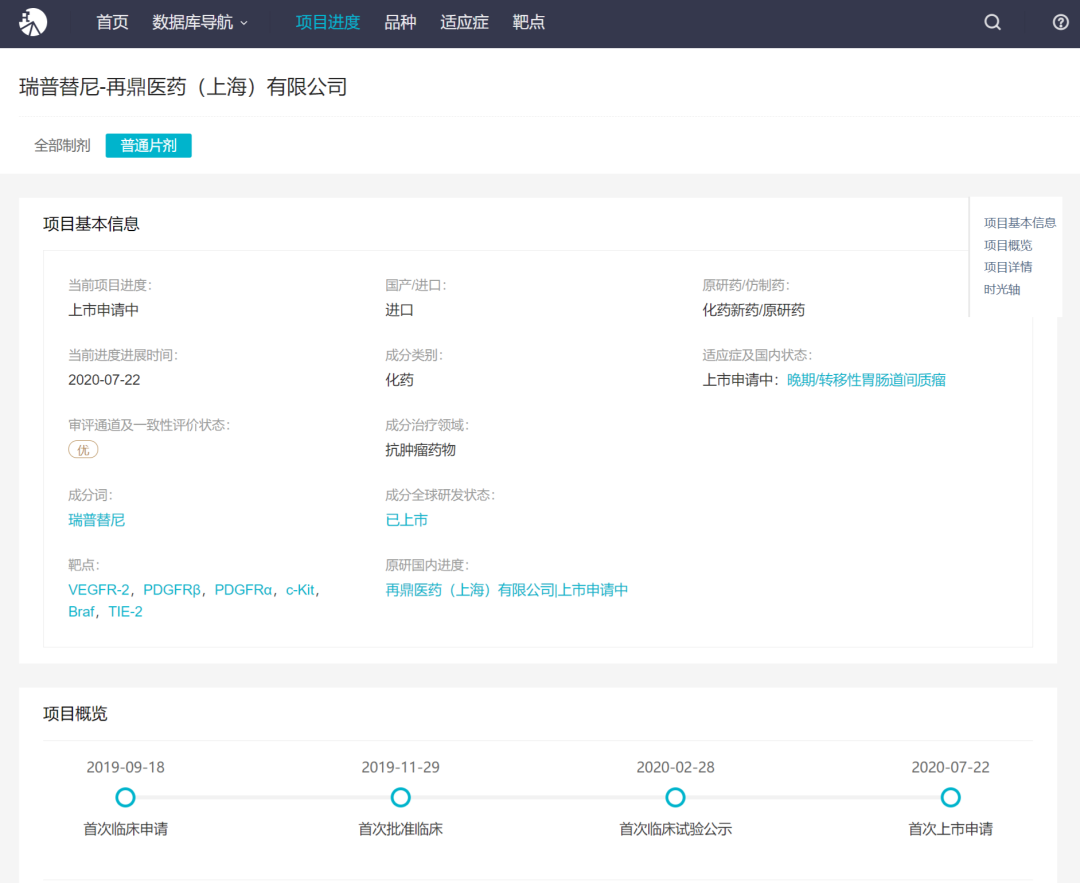Screen dimensions: 1080x883
Task: Click the 已上市 global status link
Action: (x=406, y=520)
